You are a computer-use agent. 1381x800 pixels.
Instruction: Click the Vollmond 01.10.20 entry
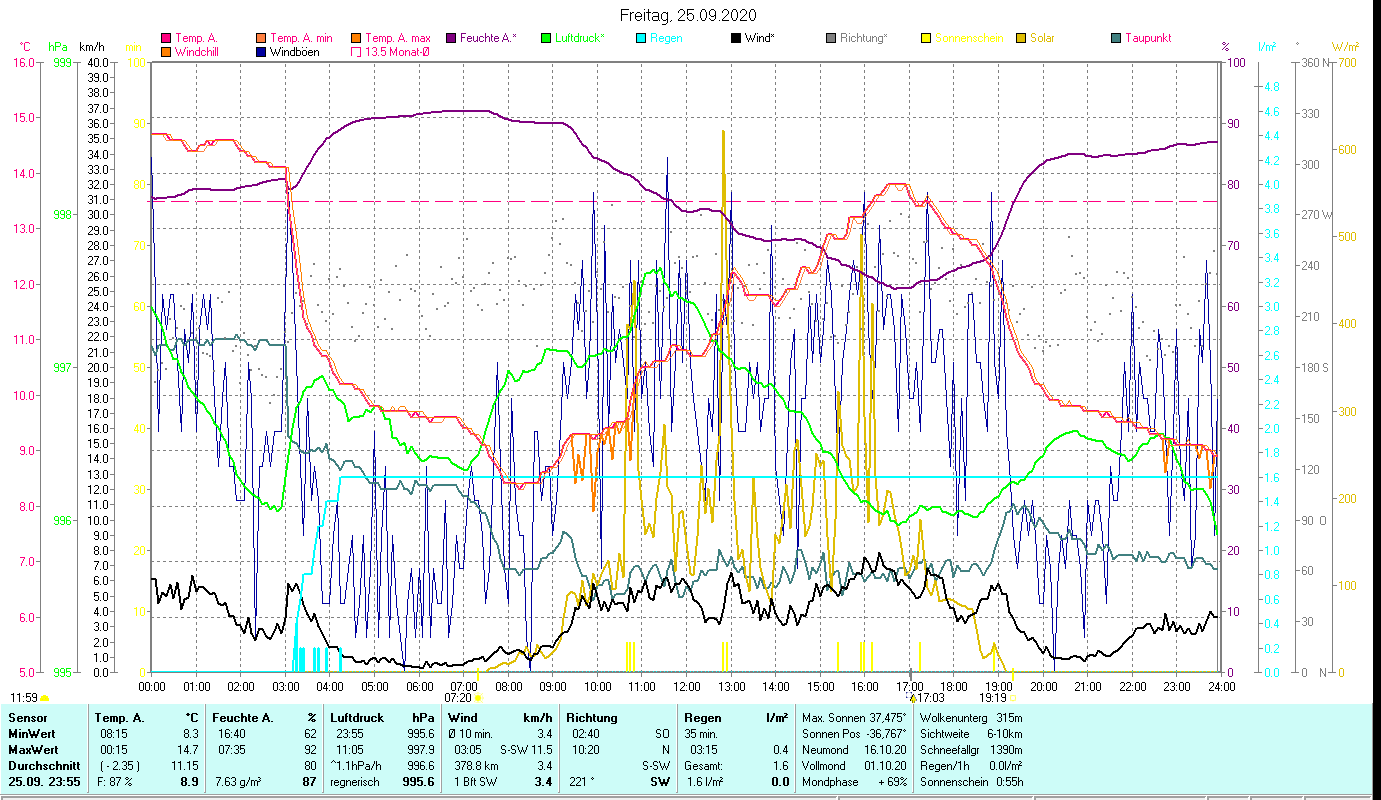pos(854,766)
